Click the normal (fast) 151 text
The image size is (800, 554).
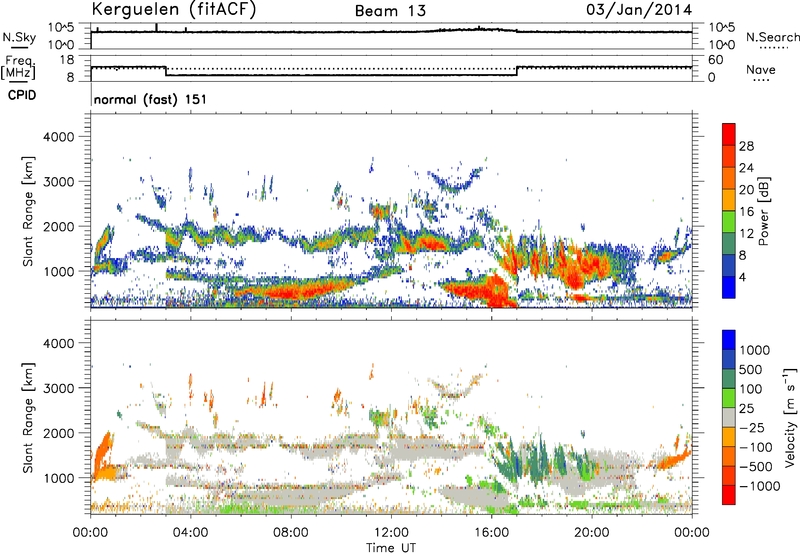[x=150, y=99]
